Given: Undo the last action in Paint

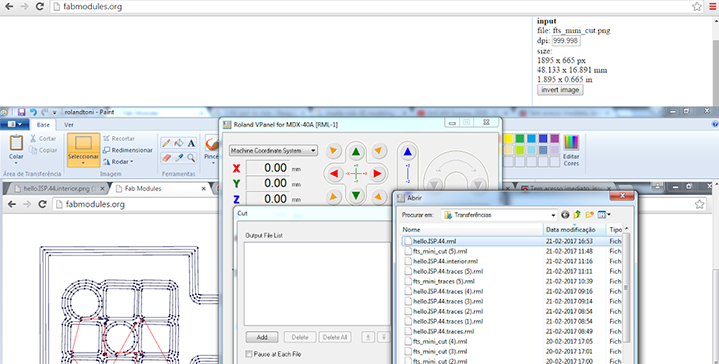Looking at the screenshot, I should click(33, 112).
